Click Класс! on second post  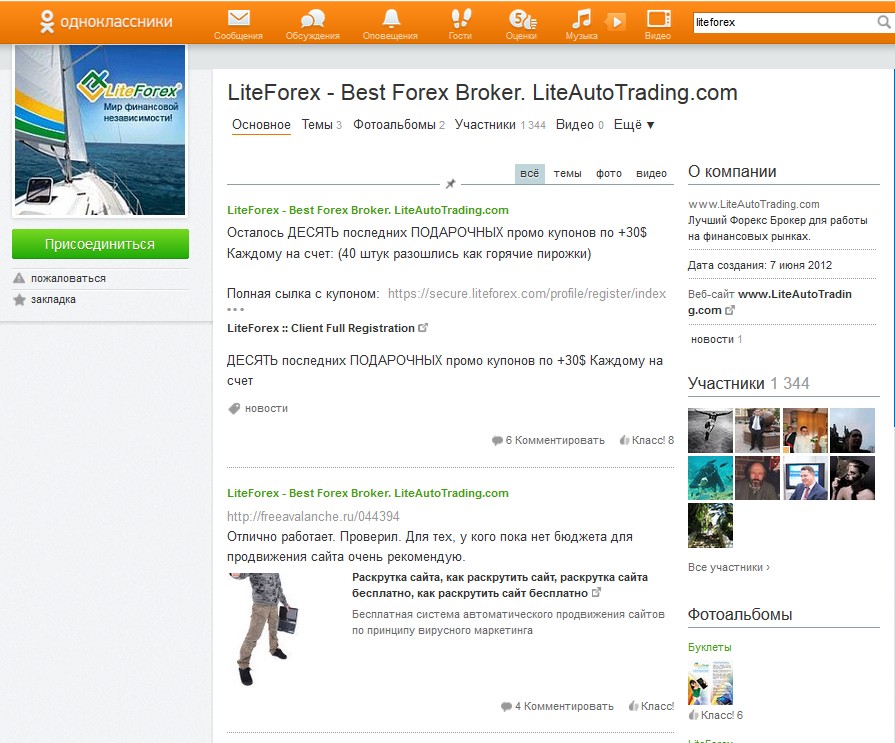(651, 706)
